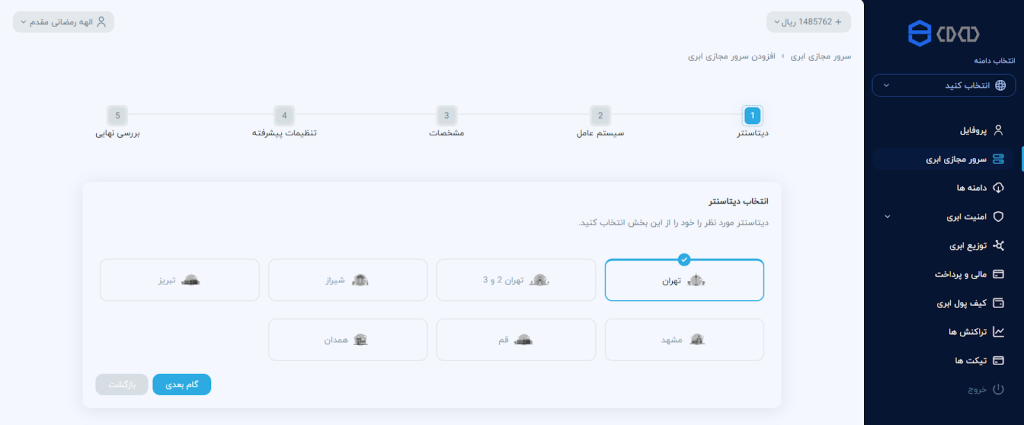Choose the شیراز datacenter card
This screenshot has height=425, width=1024.
(x=347, y=280)
